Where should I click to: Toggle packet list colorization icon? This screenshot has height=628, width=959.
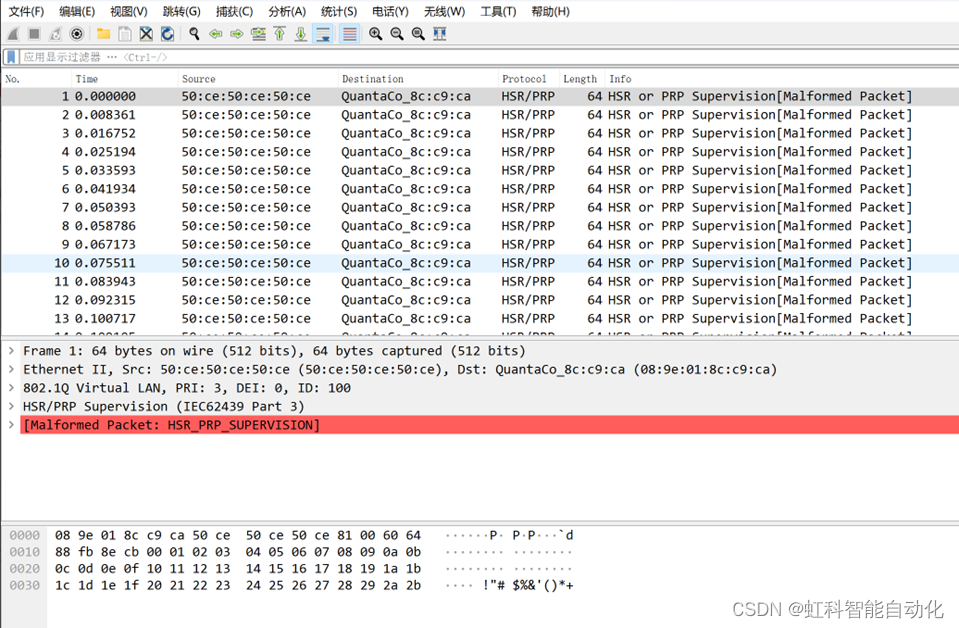[349, 34]
